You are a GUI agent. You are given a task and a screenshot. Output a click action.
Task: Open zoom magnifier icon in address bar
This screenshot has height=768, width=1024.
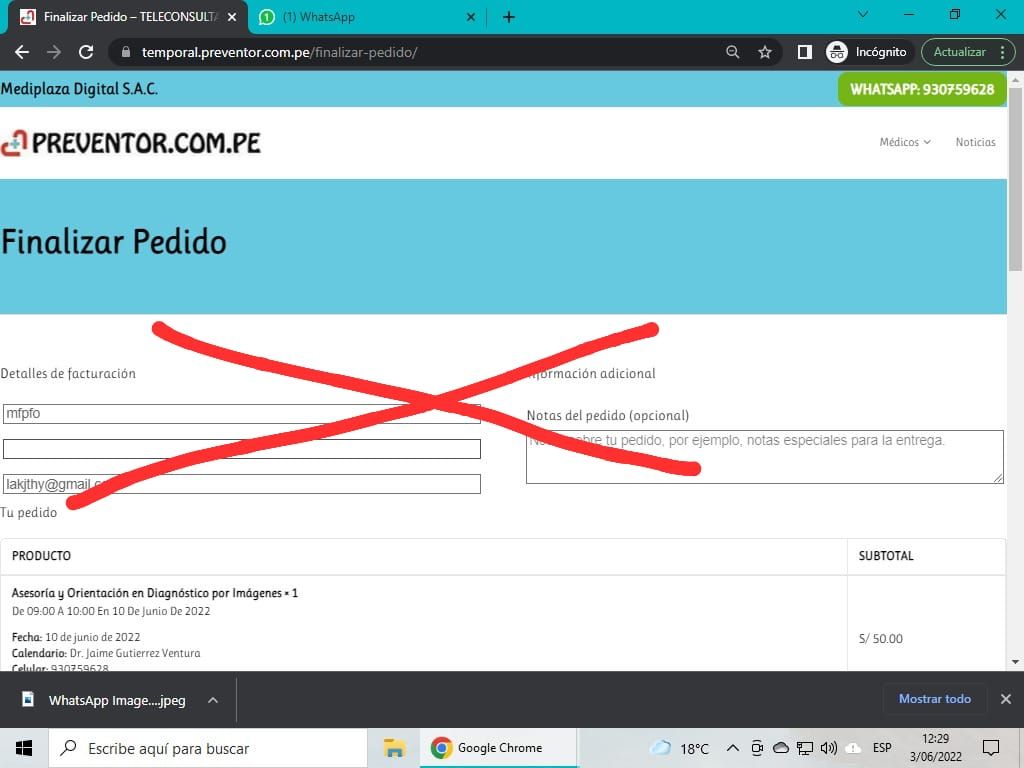coord(733,52)
